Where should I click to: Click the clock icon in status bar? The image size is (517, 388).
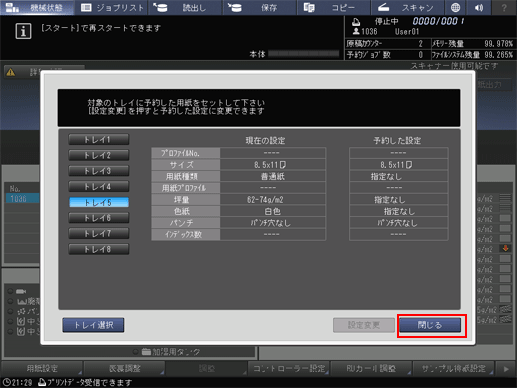click(6, 382)
